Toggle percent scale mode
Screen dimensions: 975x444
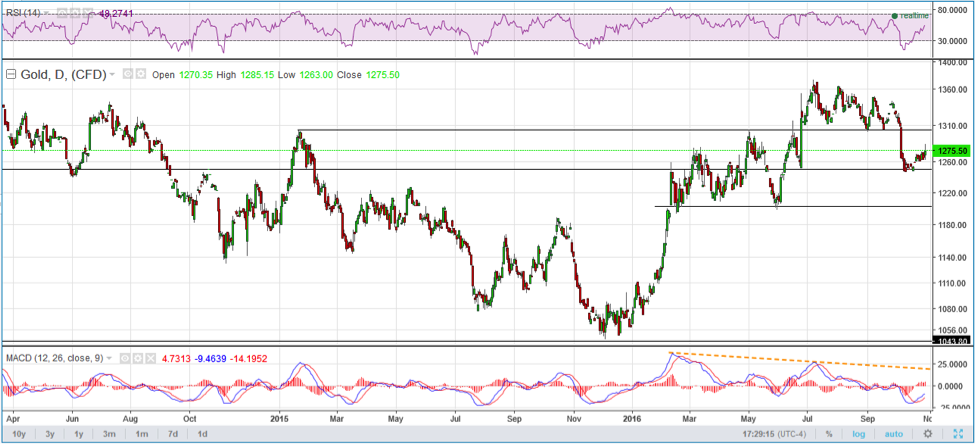tap(828, 433)
